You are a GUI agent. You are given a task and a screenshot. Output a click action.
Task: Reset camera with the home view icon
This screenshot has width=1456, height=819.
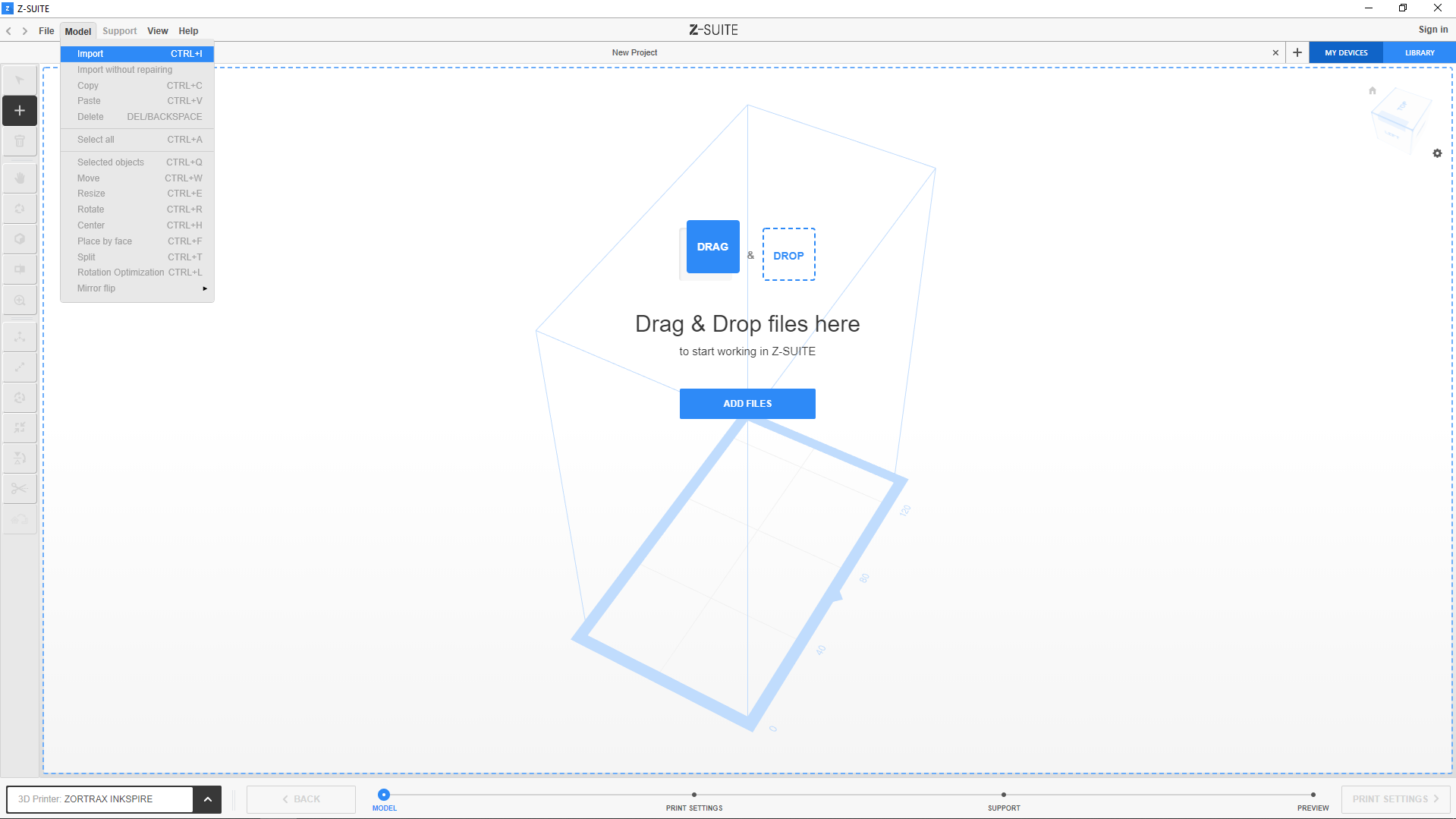coord(1372,90)
